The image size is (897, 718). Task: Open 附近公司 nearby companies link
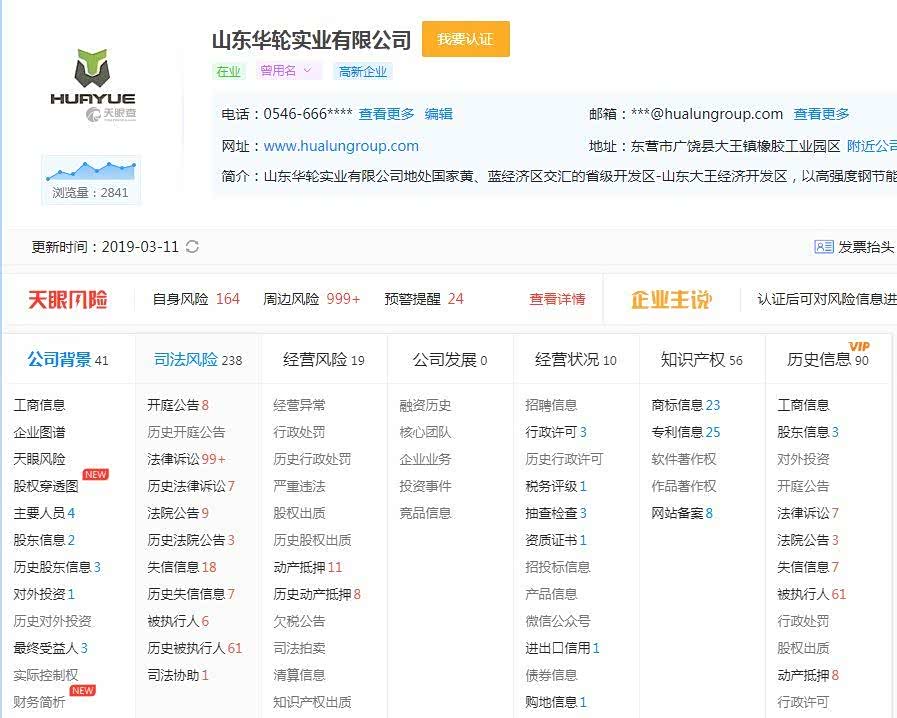(x=871, y=146)
